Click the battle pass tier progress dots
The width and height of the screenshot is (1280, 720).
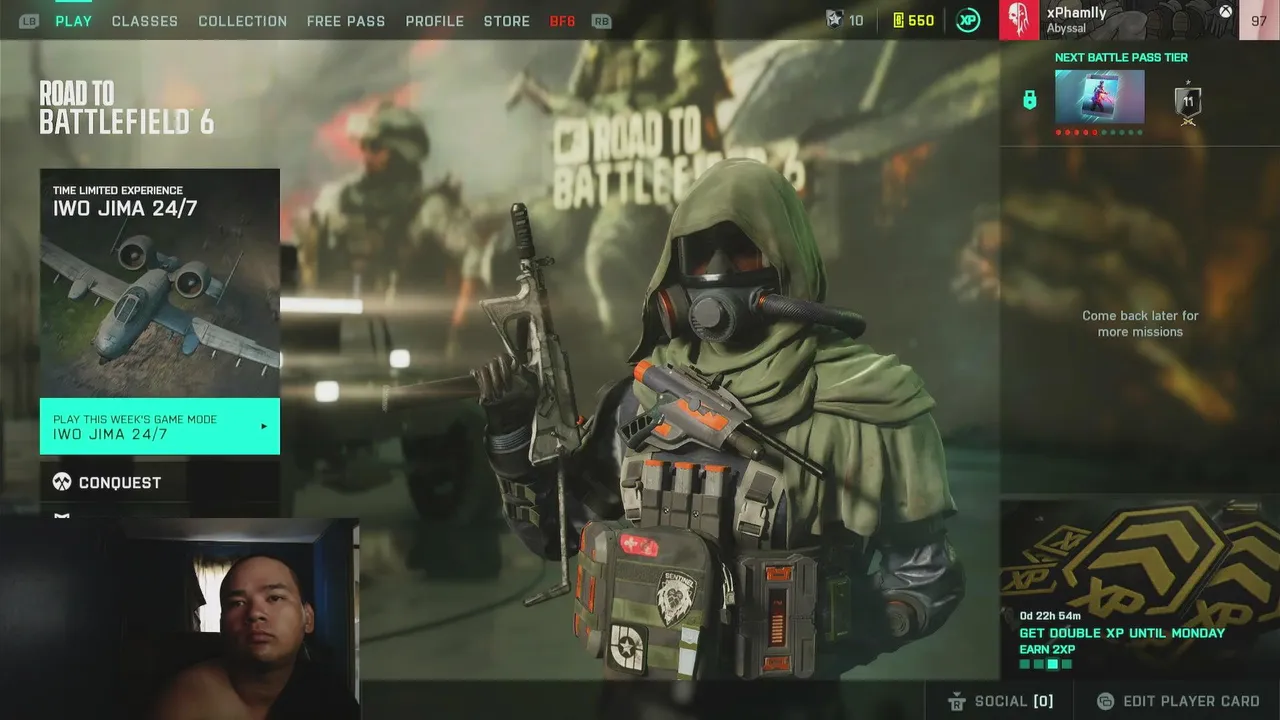1099,132
